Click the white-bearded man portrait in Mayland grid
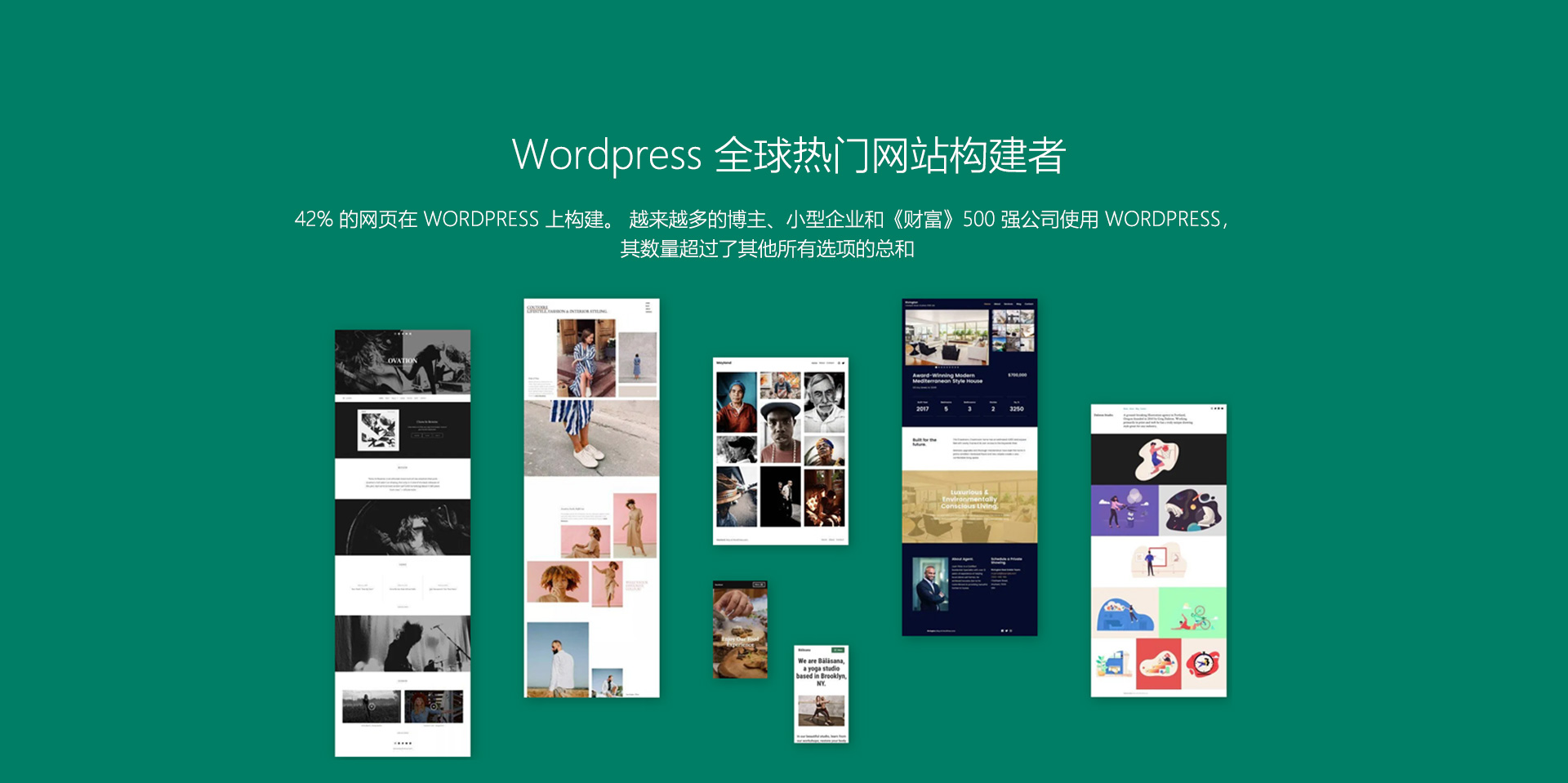Screen dimensions: 1568x783 (x=824, y=401)
